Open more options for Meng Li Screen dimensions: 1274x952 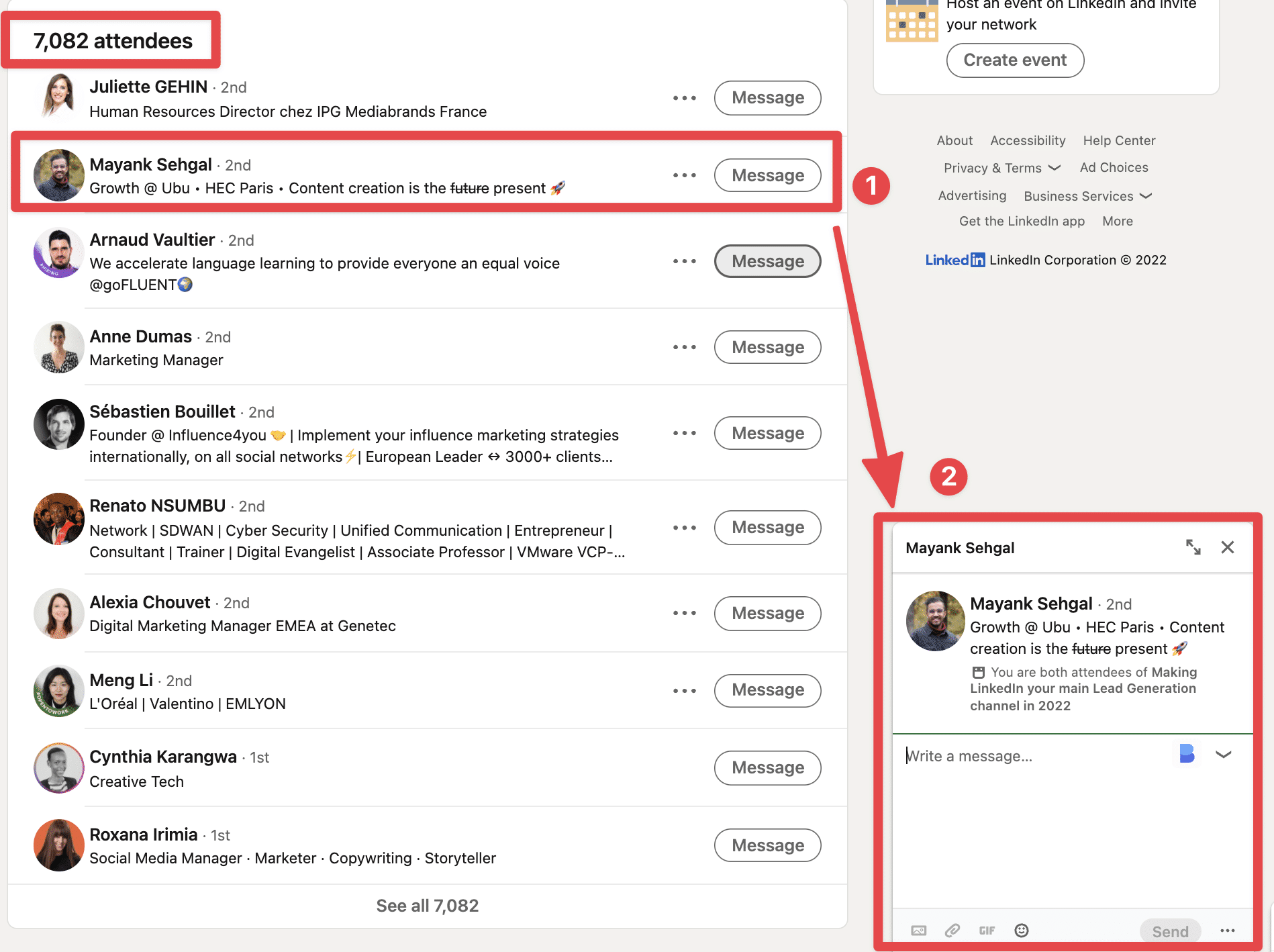pyautogui.click(x=685, y=691)
